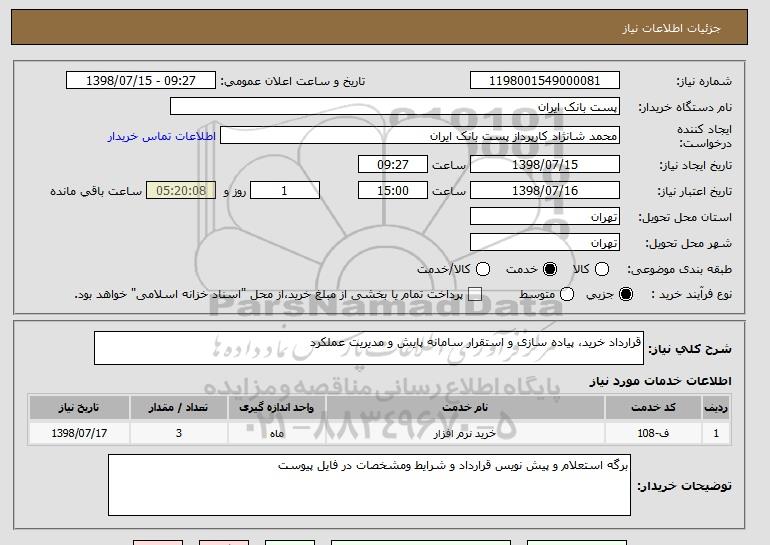770x545 pixels.
Task: Click the تعداد / مقدار column header
Action: 178,408
